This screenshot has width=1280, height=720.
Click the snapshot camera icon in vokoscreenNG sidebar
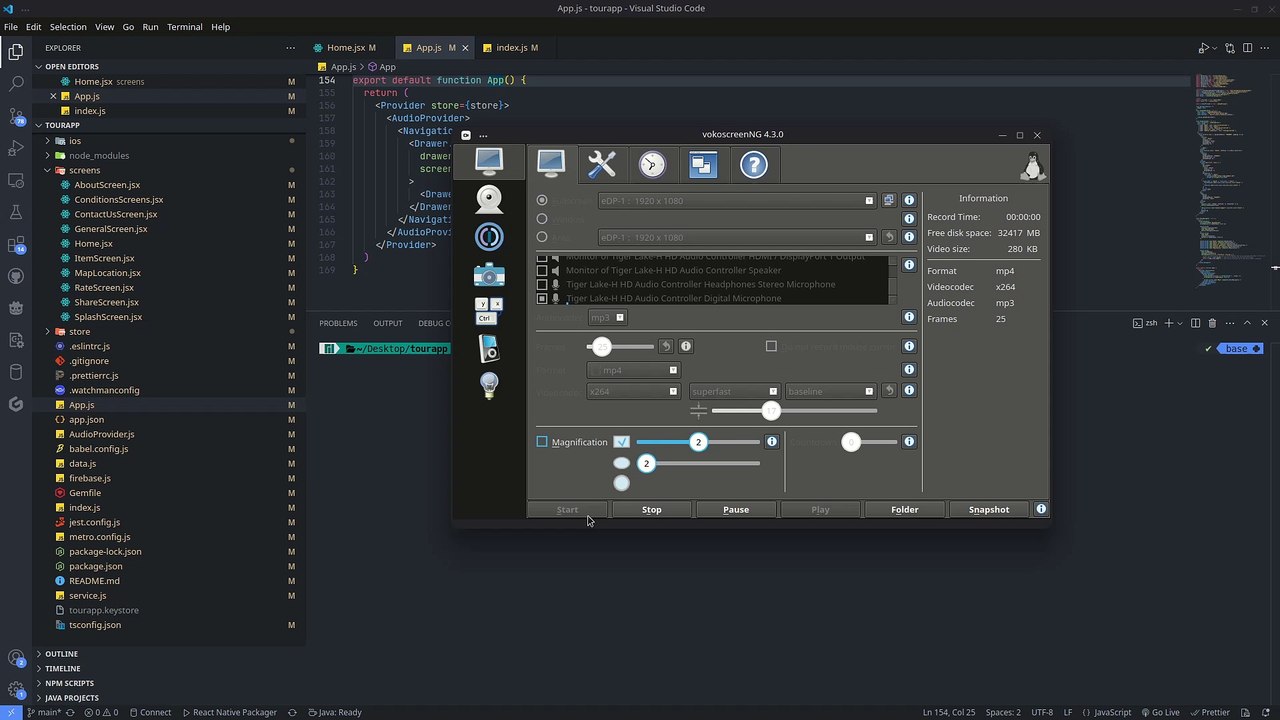pos(489,275)
